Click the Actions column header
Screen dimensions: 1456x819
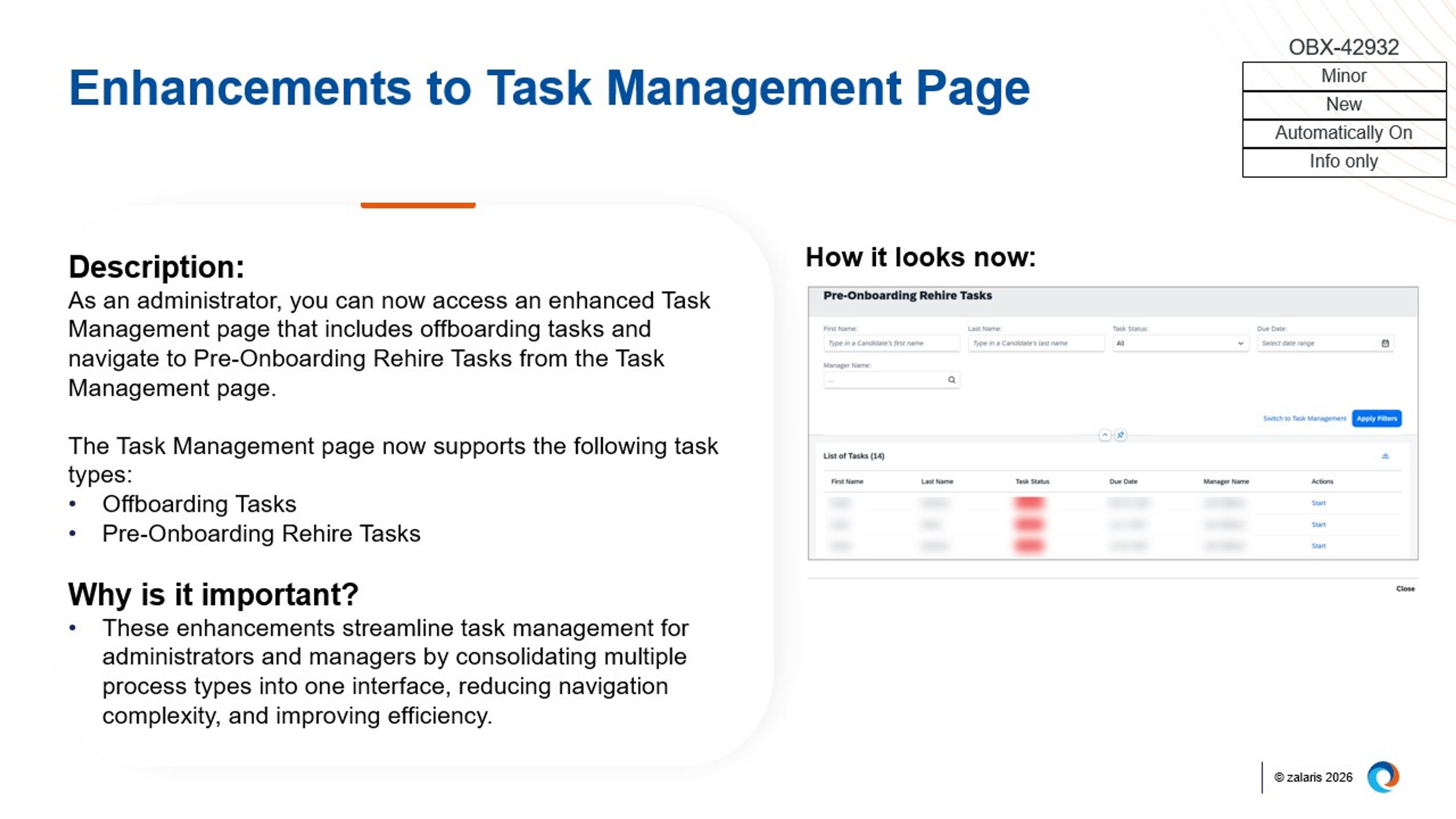[x=1322, y=482]
